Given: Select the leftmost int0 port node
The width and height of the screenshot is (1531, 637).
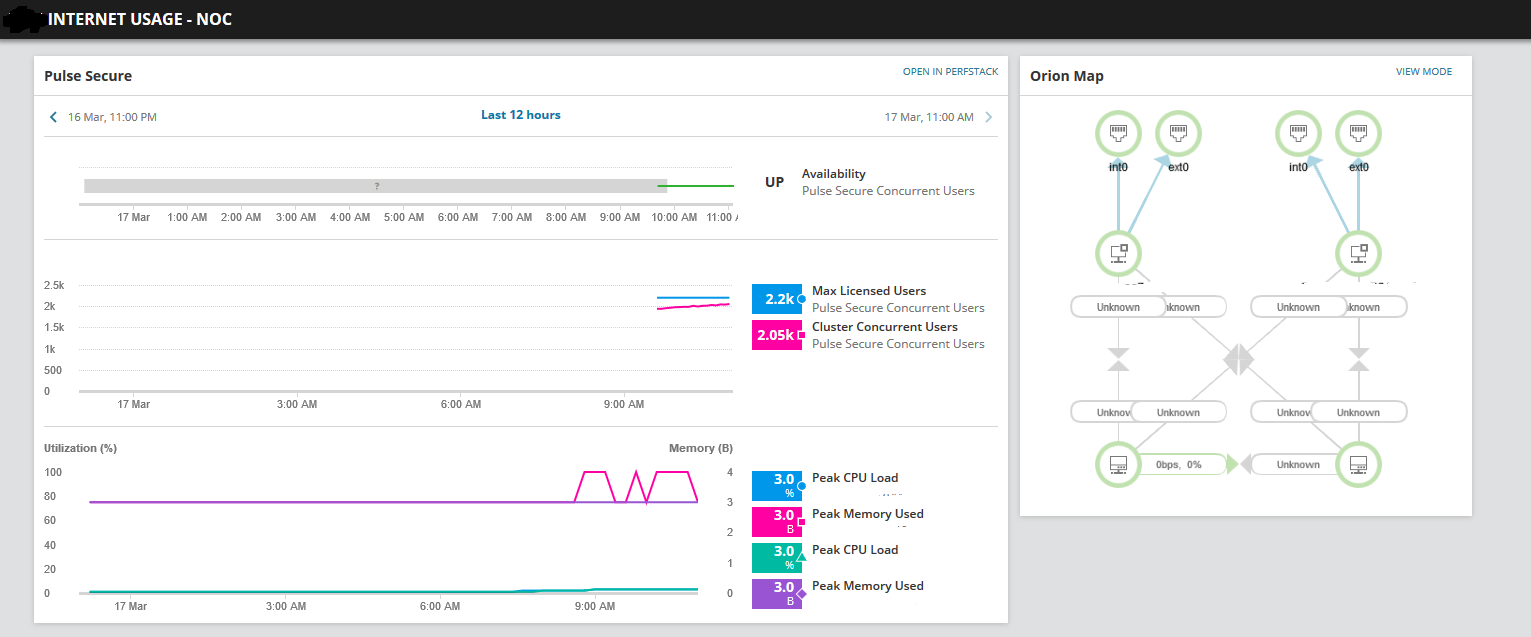Looking at the screenshot, I should (x=1118, y=132).
